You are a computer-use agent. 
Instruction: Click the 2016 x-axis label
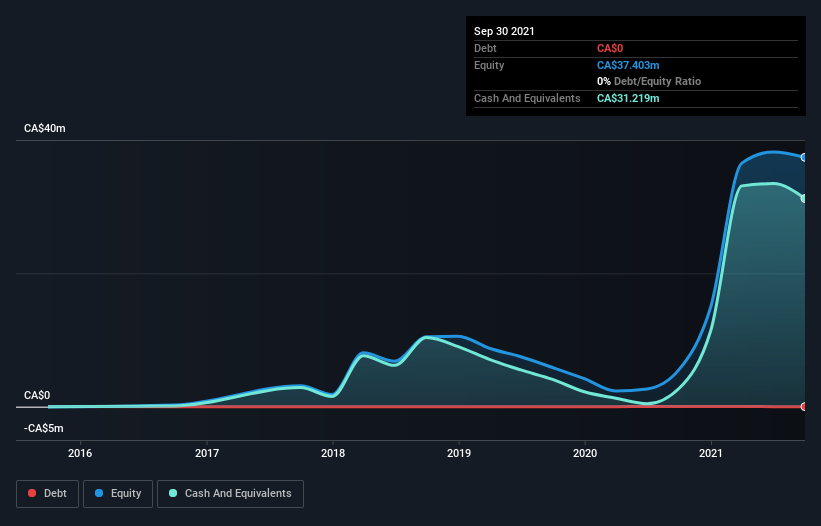pos(80,453)
